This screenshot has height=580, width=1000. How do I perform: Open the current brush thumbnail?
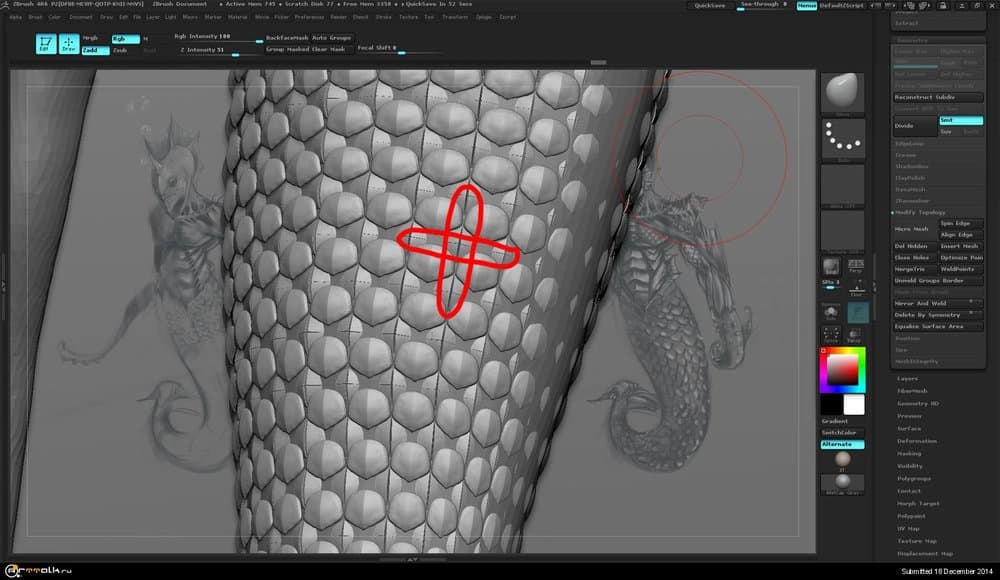pos(842,92)
